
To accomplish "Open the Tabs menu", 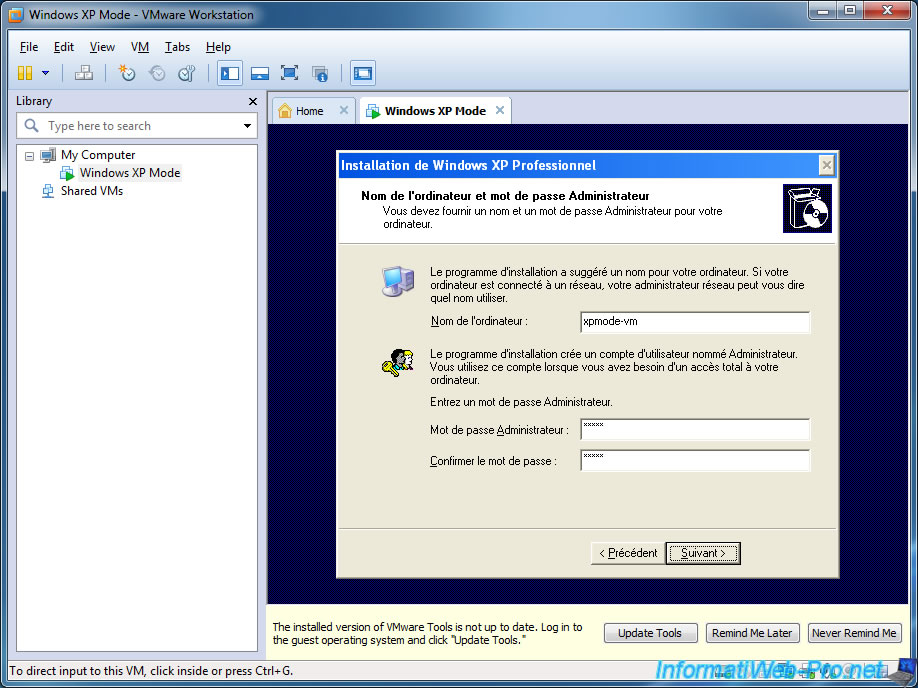I will (177, 47).
